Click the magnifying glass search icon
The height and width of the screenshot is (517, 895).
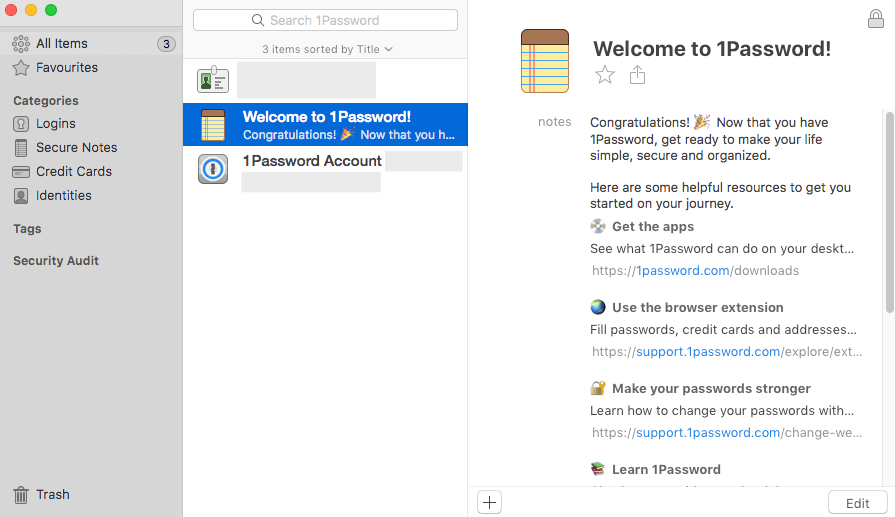tap(258, 21)
